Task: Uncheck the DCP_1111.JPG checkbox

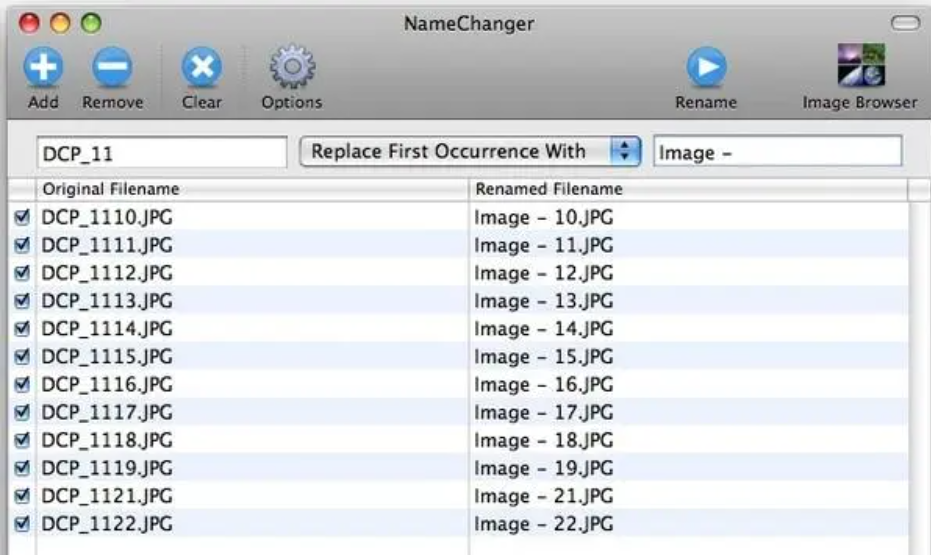Action: pyautogui.click(x=23, y=245)
